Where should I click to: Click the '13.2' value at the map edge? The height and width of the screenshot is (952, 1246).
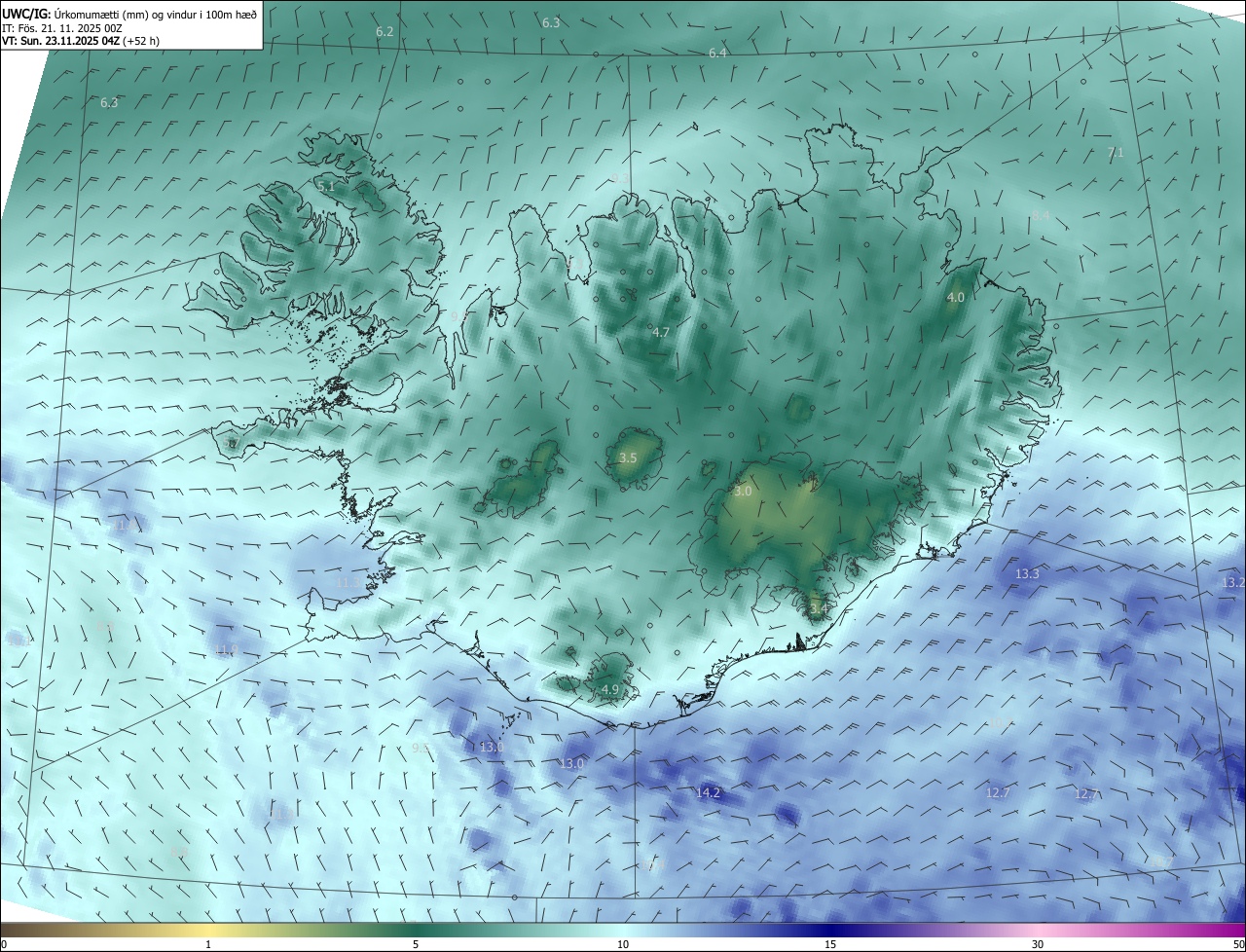[1233, 583]
